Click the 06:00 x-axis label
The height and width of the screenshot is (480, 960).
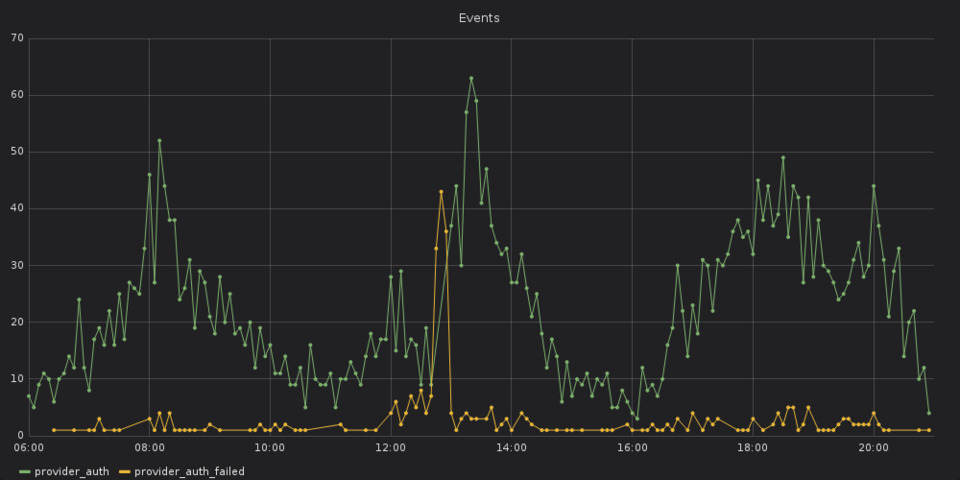point(29,448)
